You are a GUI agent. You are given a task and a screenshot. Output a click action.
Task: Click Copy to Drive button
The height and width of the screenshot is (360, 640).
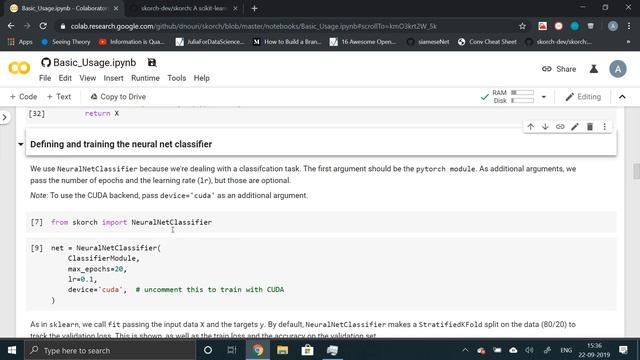(118, 97)
